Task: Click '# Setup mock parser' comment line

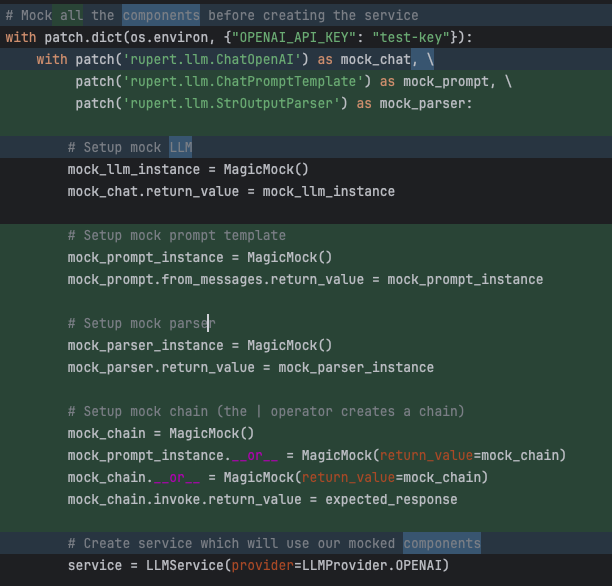Action: pyautogui.click(x=142, y=323)
